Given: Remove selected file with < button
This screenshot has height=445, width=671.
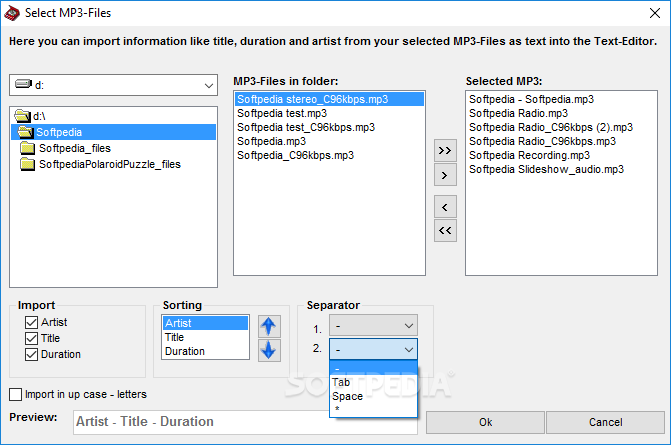Looking at the screenshot, I should 445,207.
